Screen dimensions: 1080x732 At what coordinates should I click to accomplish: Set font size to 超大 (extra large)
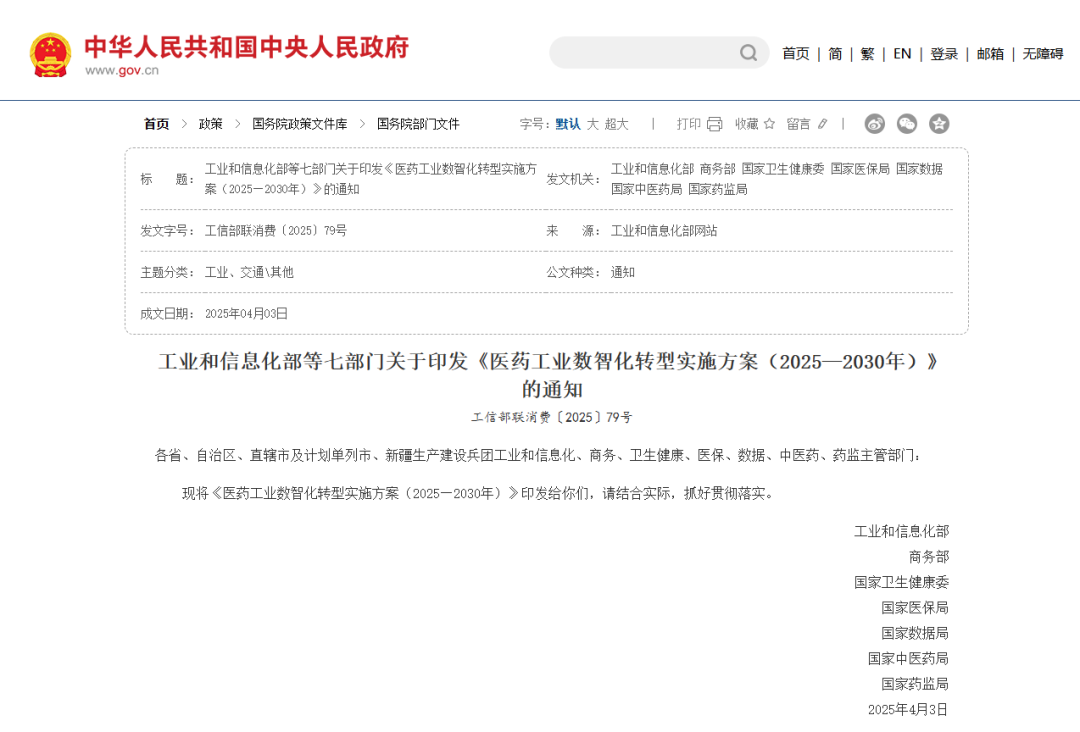coord(617,124)
